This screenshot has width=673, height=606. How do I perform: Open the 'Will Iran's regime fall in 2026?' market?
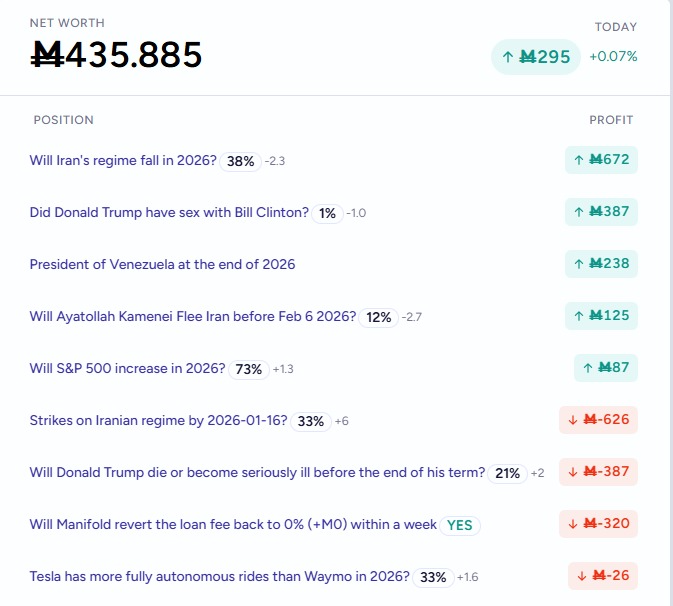[x=123, y=161]
